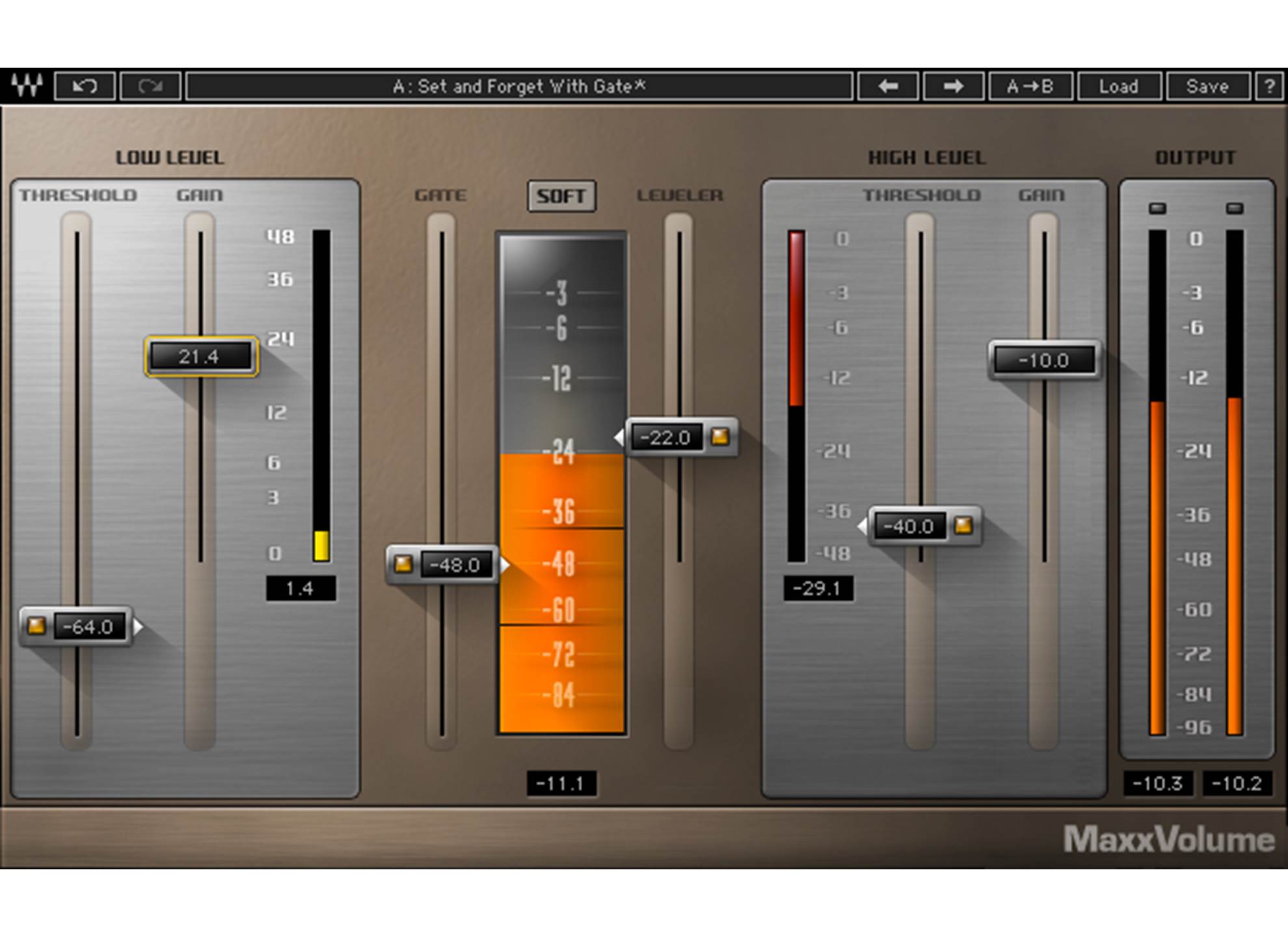Image resolution: width=1288 pixels, height=937 pixels.
Task: Click the Save button
Action: click(1207, 86)
